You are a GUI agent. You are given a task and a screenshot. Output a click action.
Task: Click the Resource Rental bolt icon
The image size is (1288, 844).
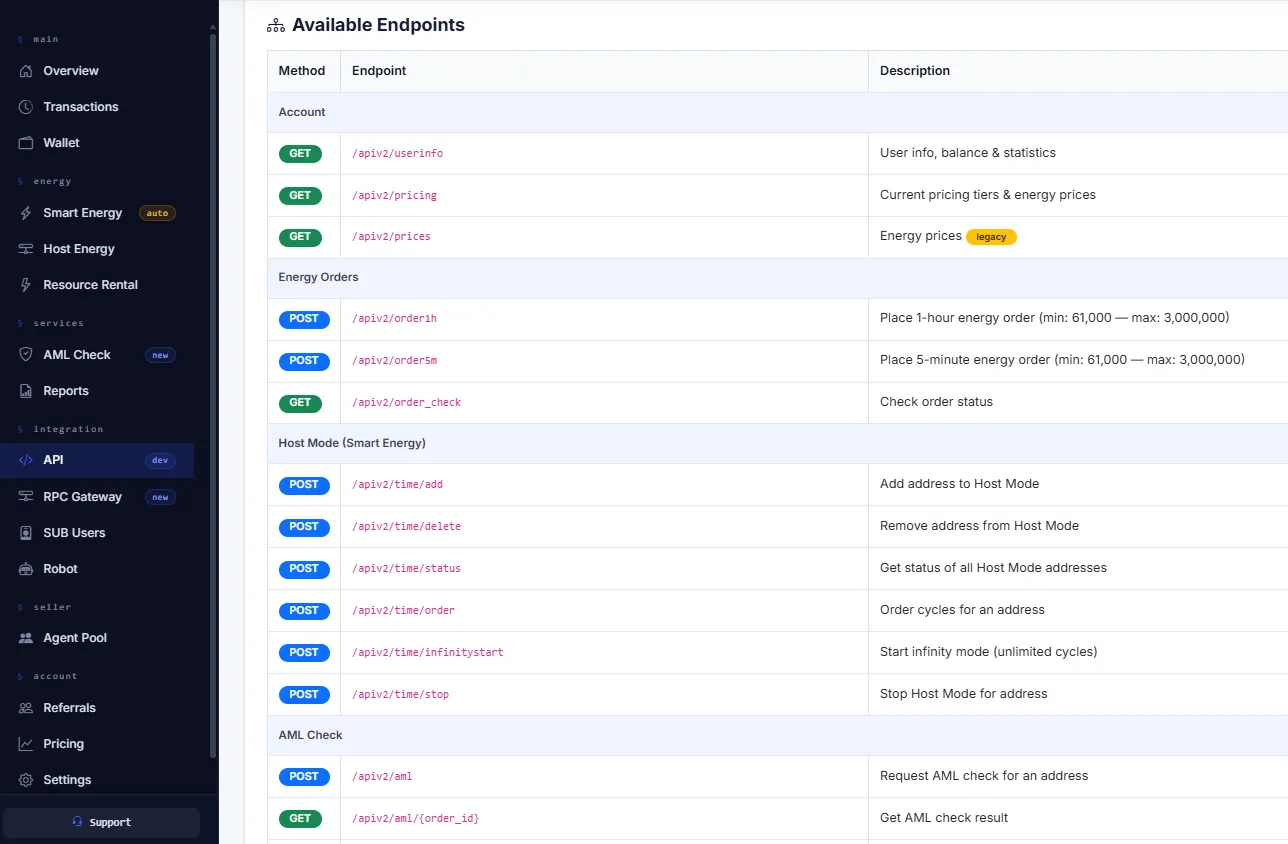[x=26, y=285]
